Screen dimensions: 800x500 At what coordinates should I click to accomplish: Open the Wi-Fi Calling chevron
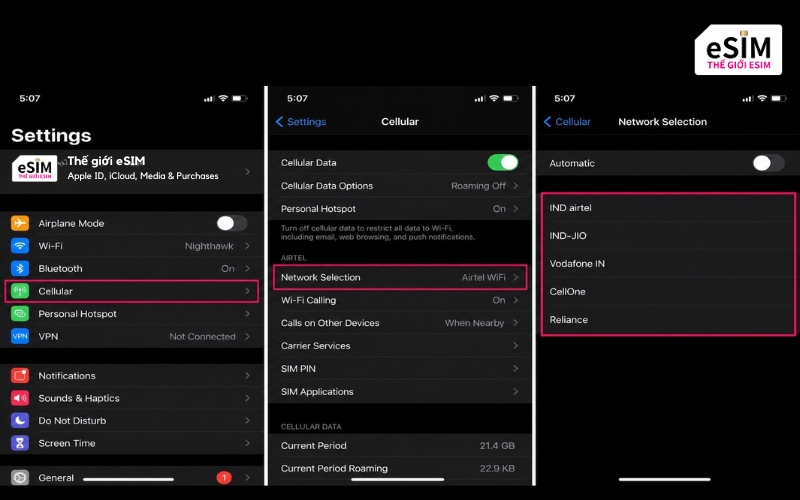[516, 300]
